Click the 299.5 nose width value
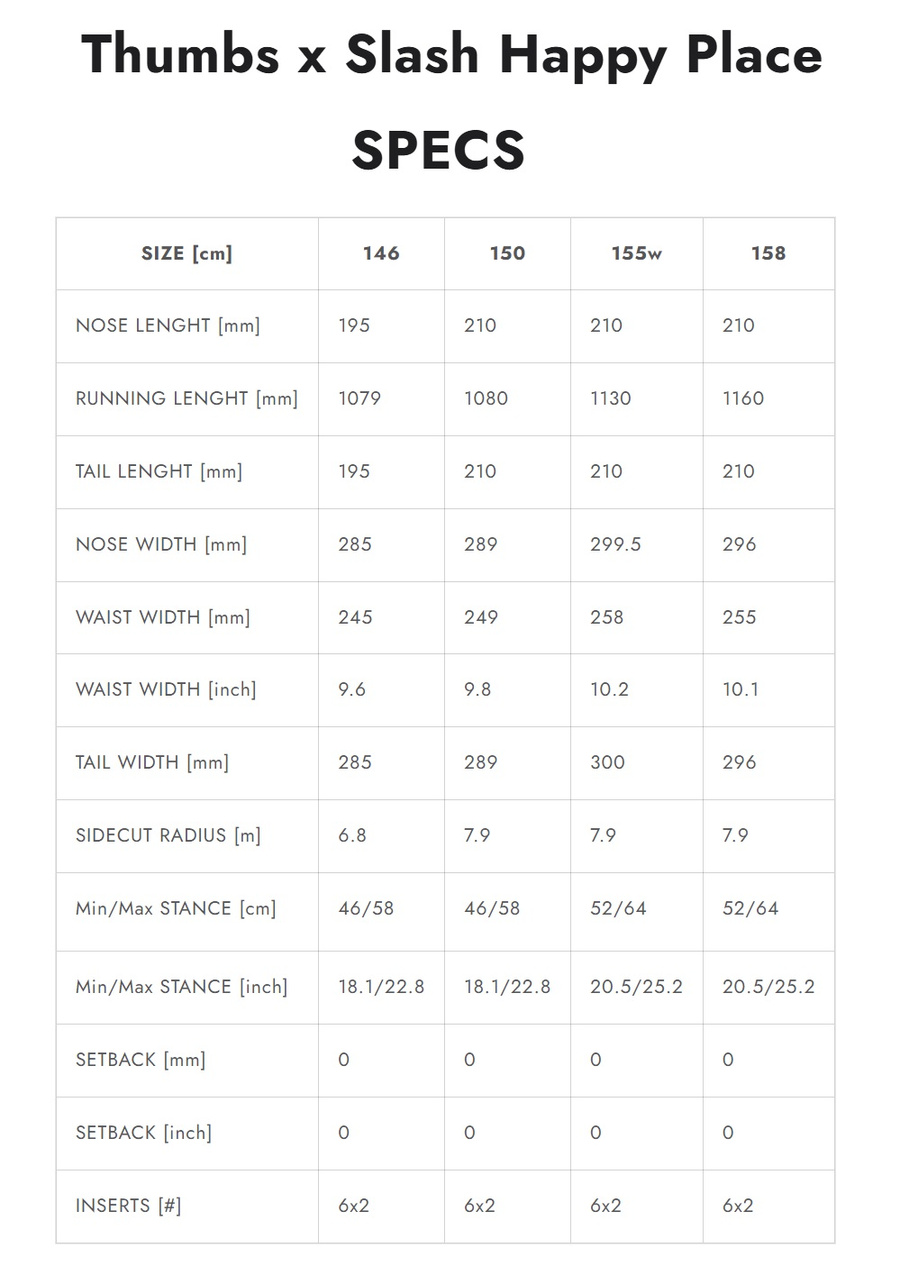The image size is (900, 1277). tap(616, 544)
